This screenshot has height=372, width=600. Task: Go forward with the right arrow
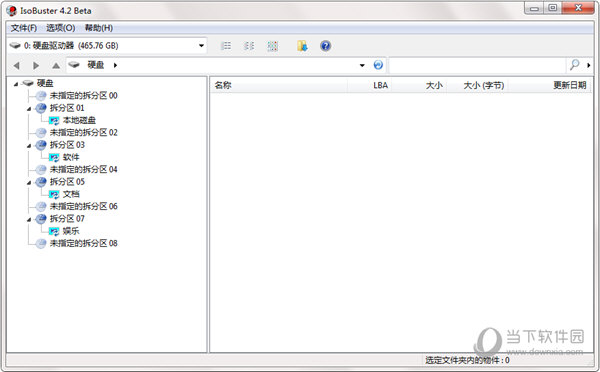[36, 65]
